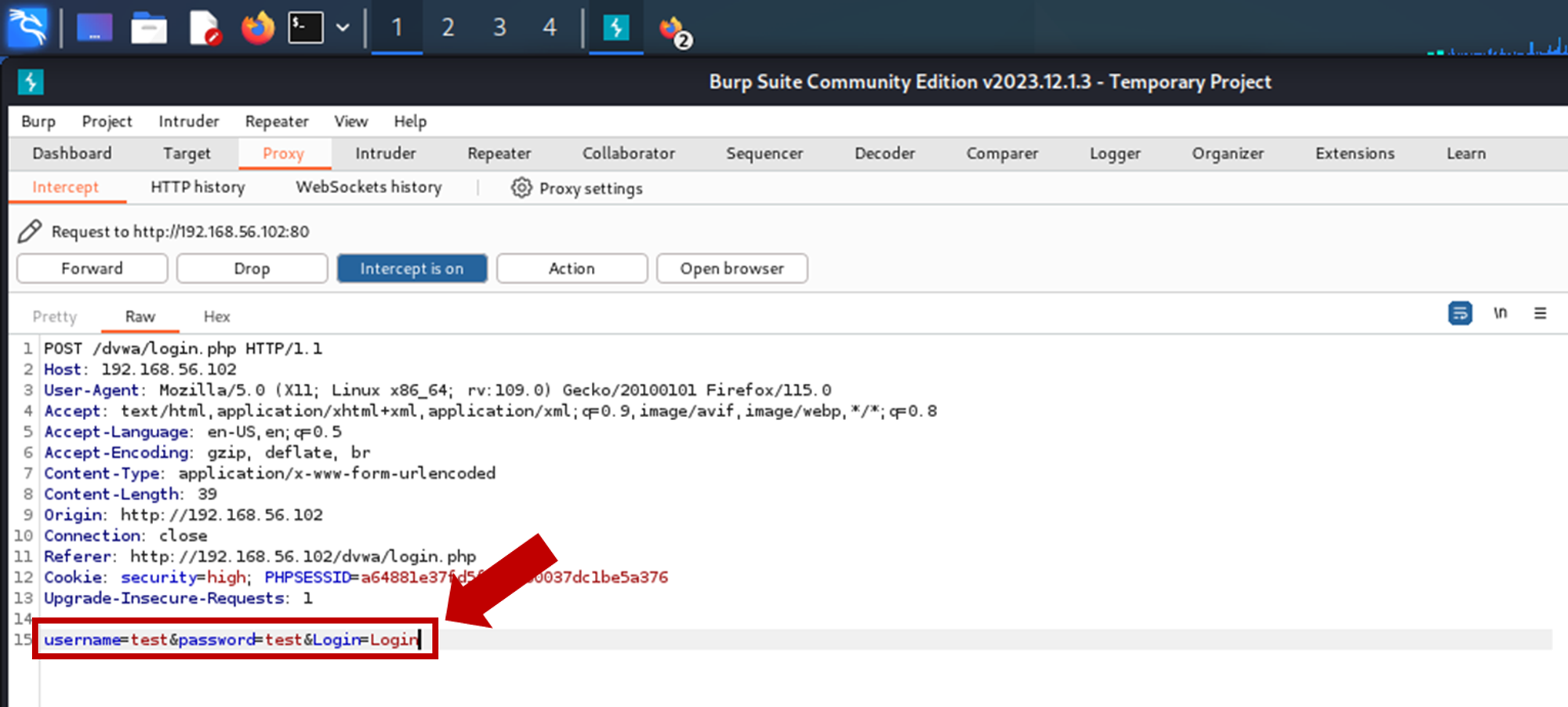
Task: Switch to the Target tab
Action: [x=187, y=154]
